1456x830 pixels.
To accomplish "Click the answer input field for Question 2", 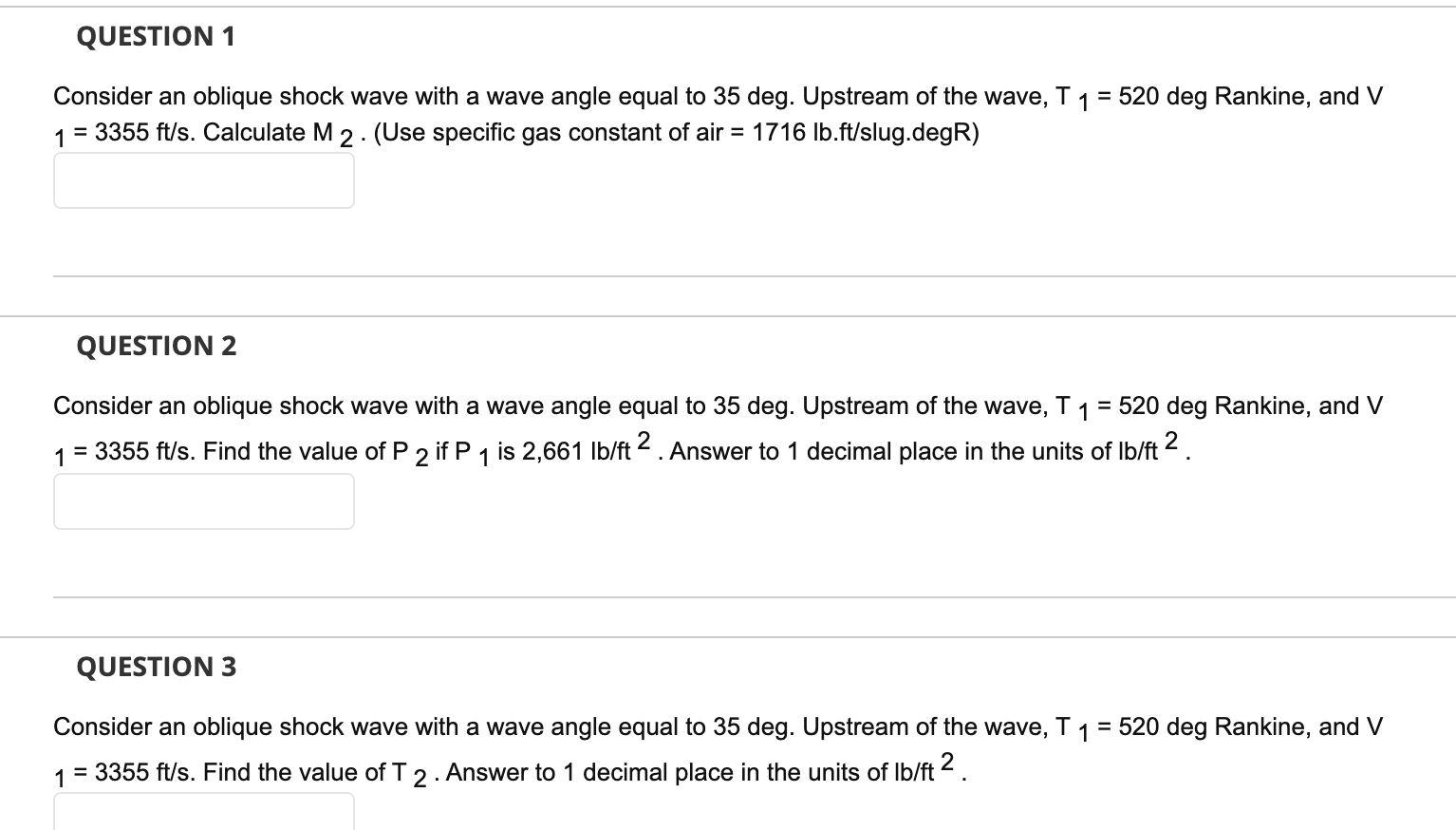I will [203, 500].
